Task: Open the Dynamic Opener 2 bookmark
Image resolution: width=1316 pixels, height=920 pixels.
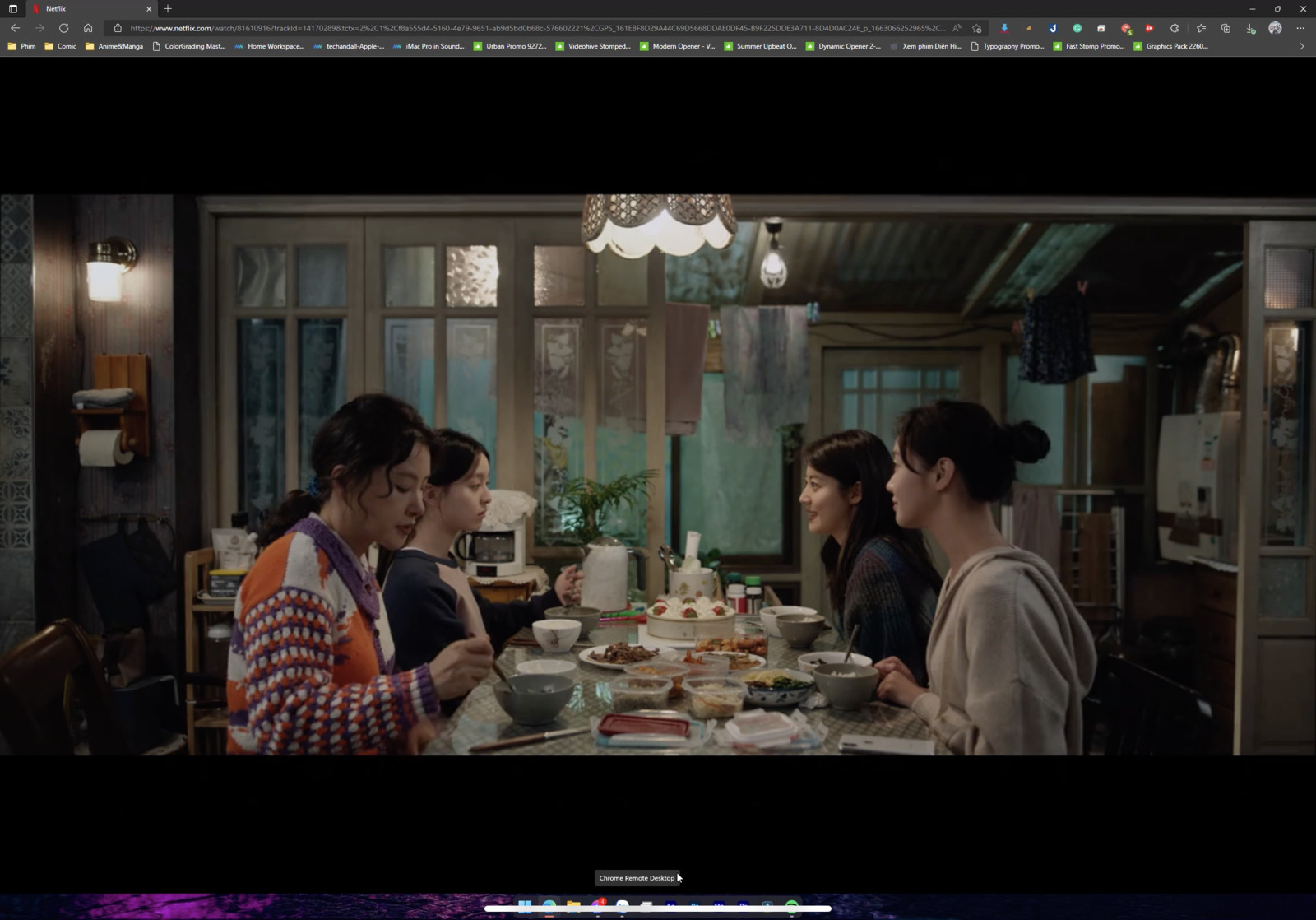Action: click(x=842, y=46)
